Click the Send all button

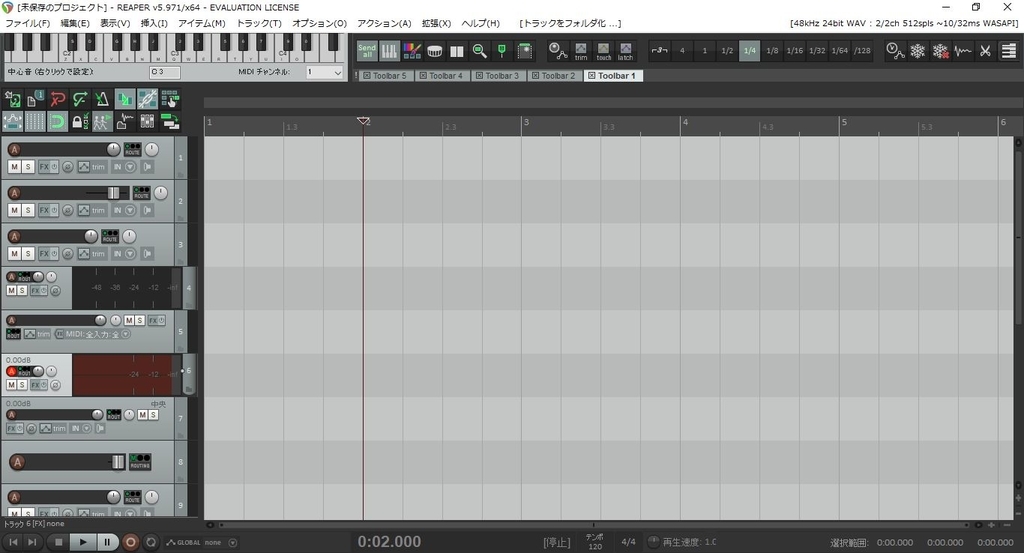tap(367, 50)
